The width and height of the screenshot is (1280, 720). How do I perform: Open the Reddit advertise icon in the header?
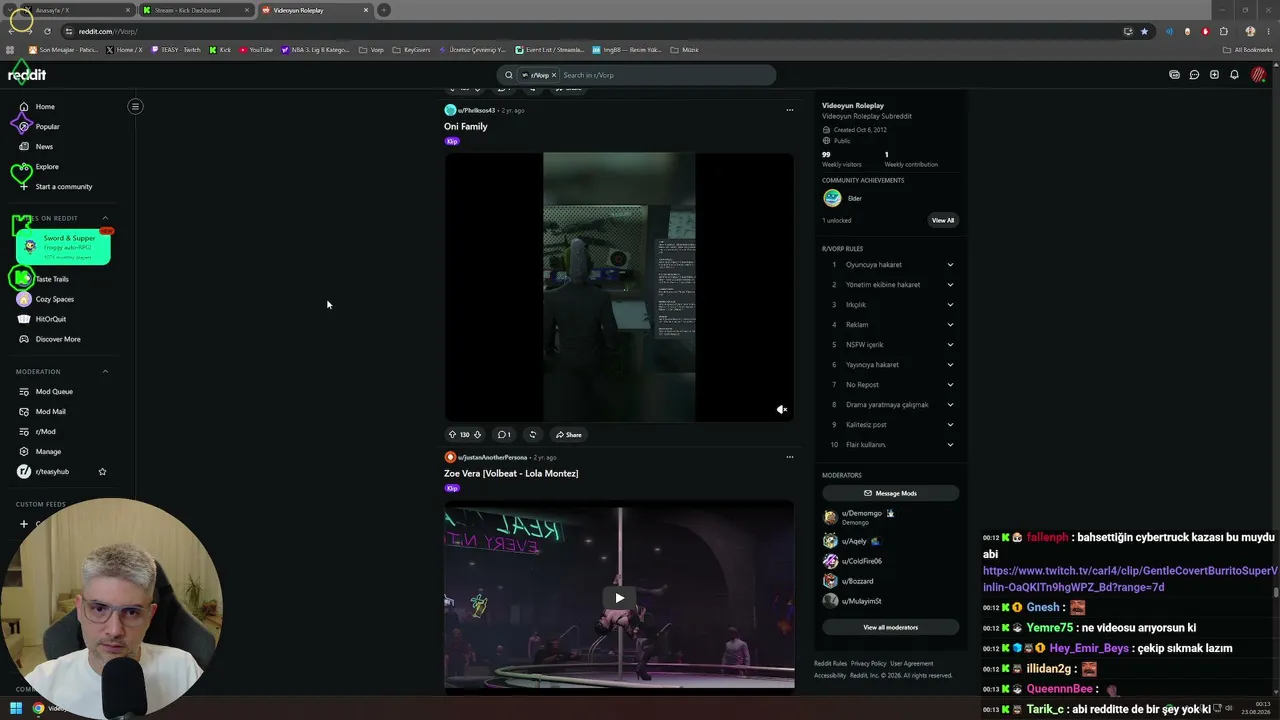coord(1174,75)
